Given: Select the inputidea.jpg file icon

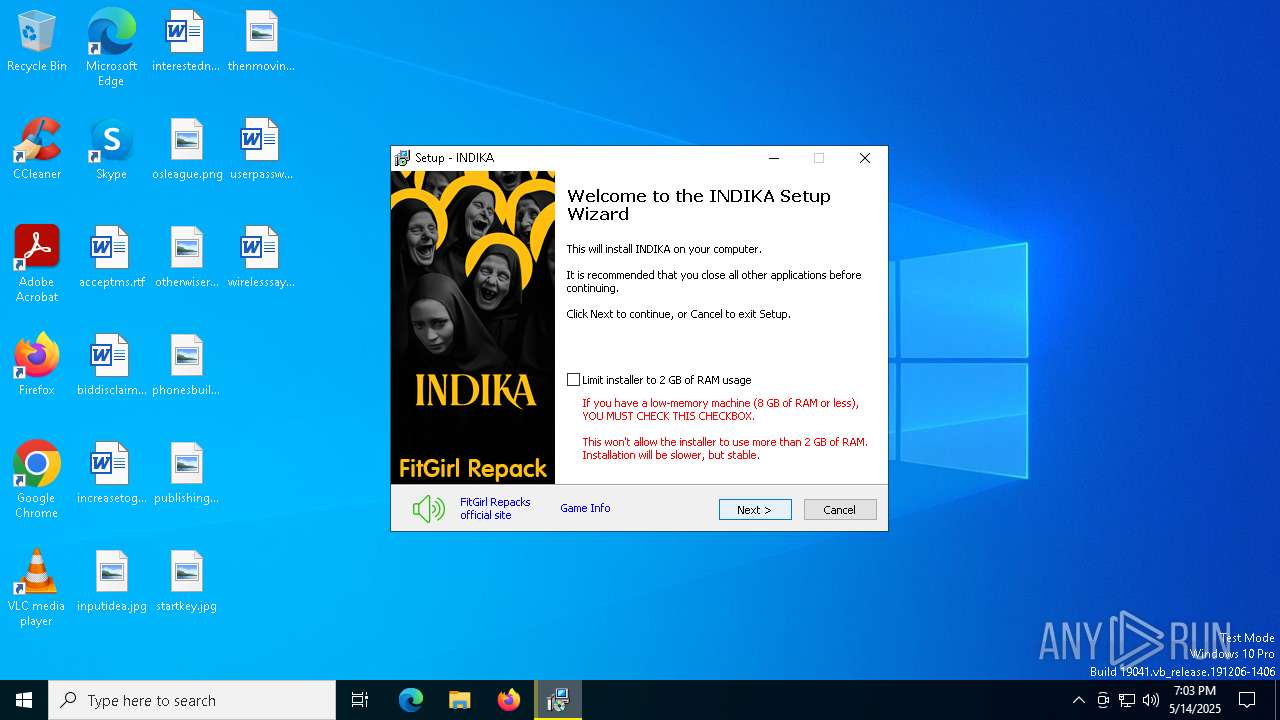Looking at the screenshot, I should (x=111, y=582).
